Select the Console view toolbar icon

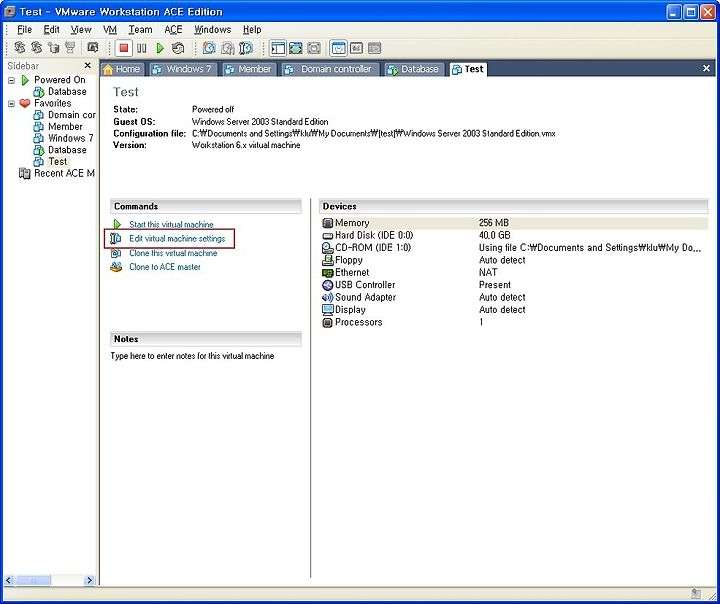(356, 48)
